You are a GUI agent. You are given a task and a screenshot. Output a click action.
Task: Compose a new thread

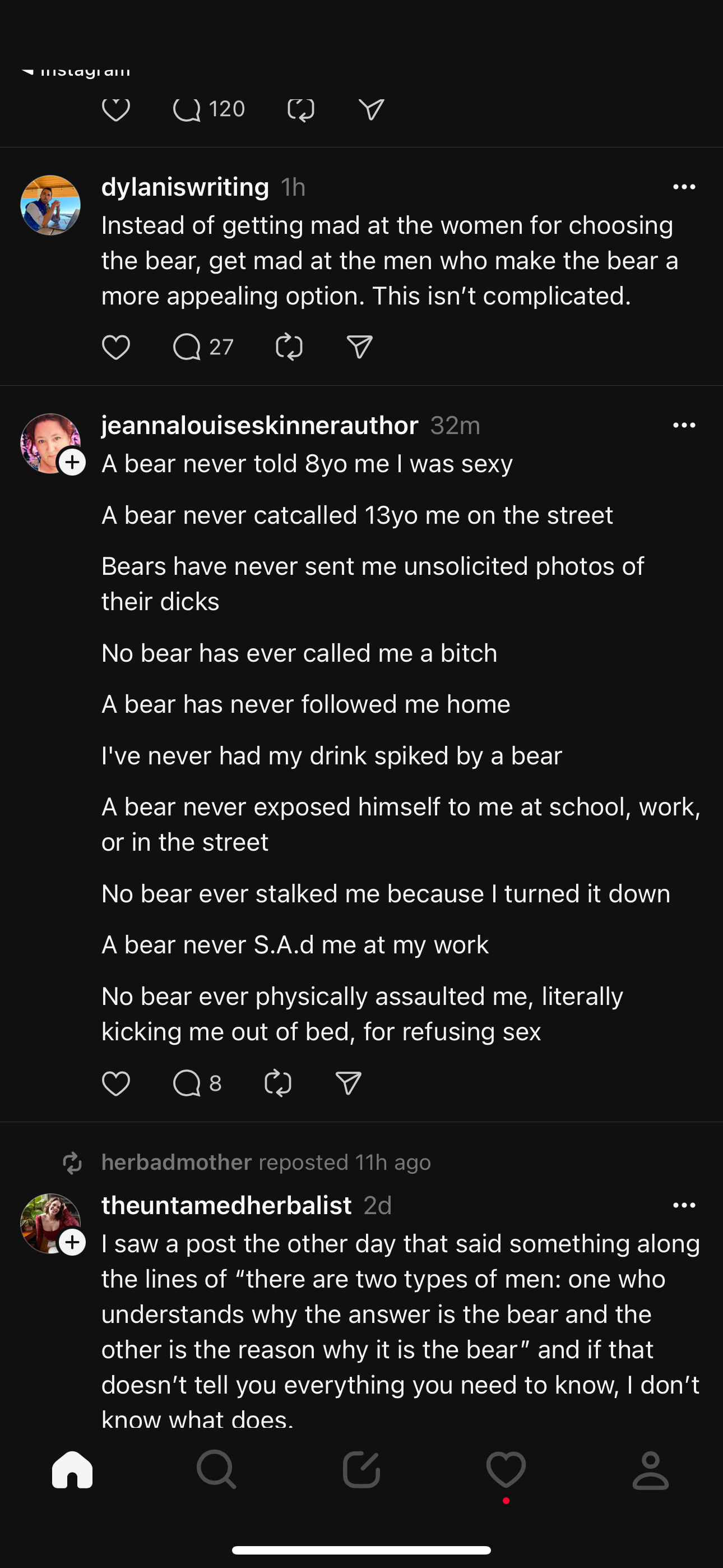pos(361,1469)
